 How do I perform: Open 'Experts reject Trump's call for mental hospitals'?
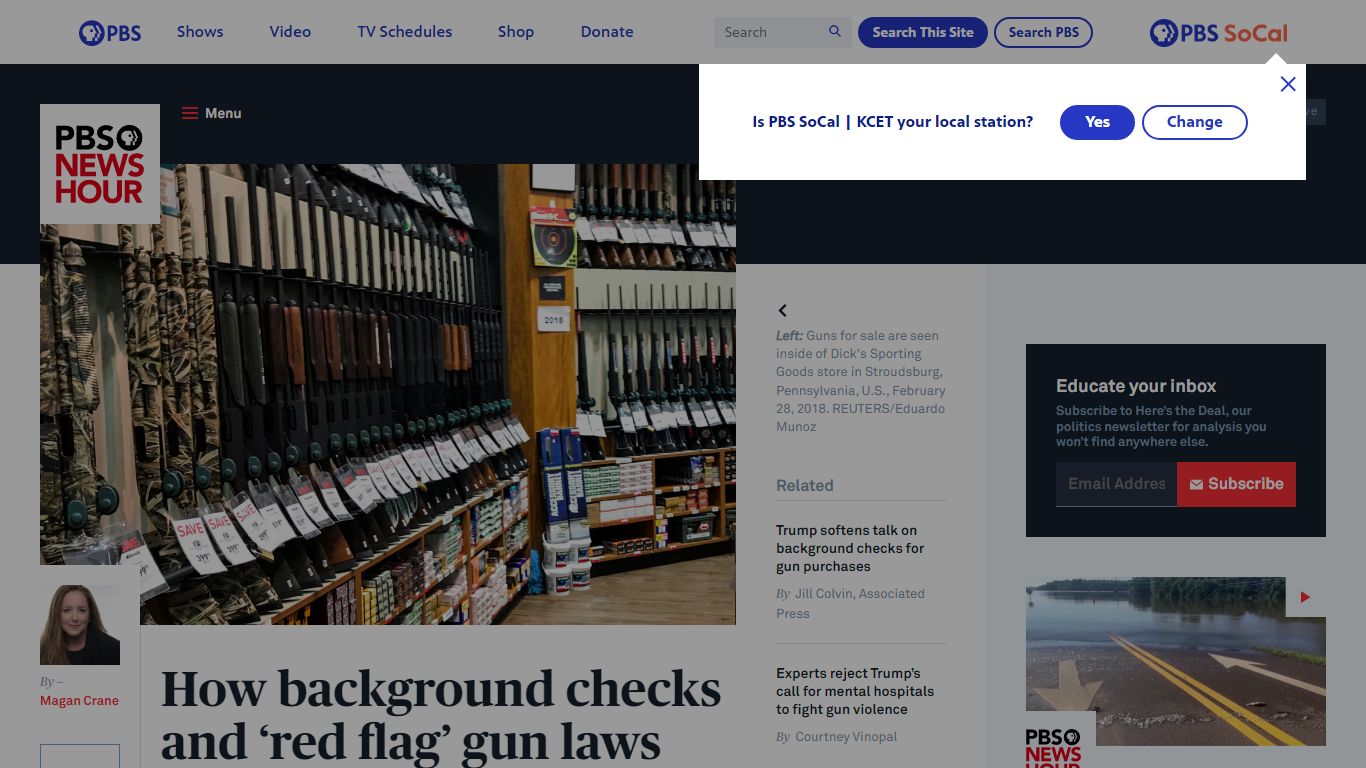(855, 691)
